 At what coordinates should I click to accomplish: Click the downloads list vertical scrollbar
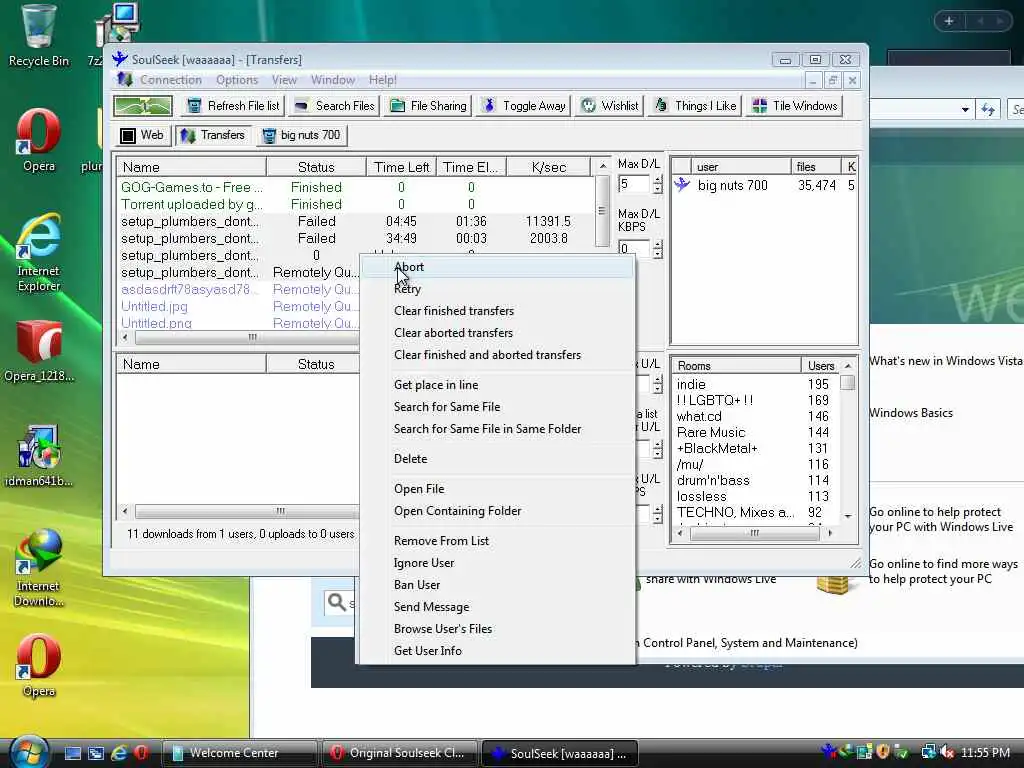[602, 210]
